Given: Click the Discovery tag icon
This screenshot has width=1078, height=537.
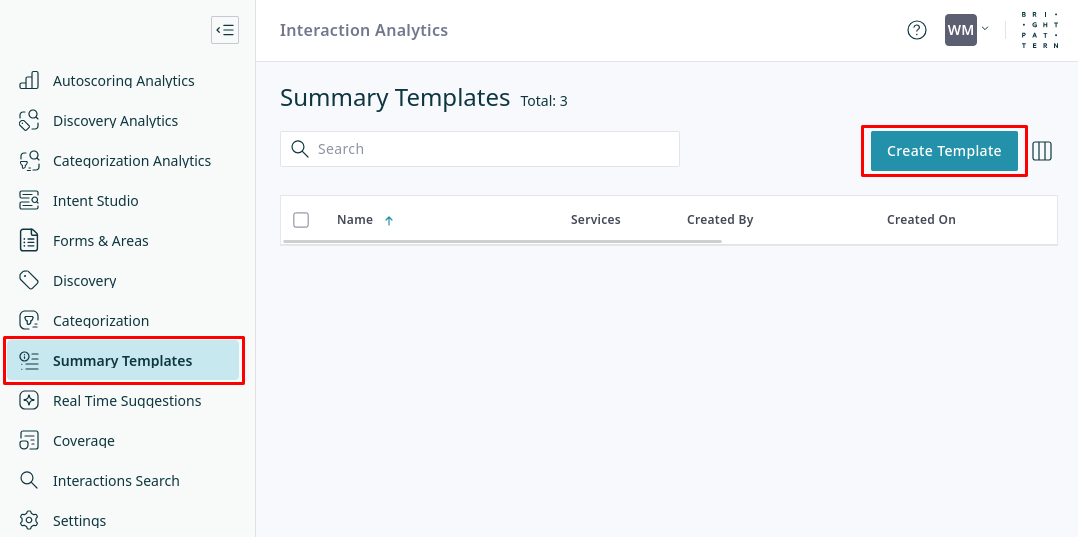Looking at the screenshot, I should tap(29, 281).
